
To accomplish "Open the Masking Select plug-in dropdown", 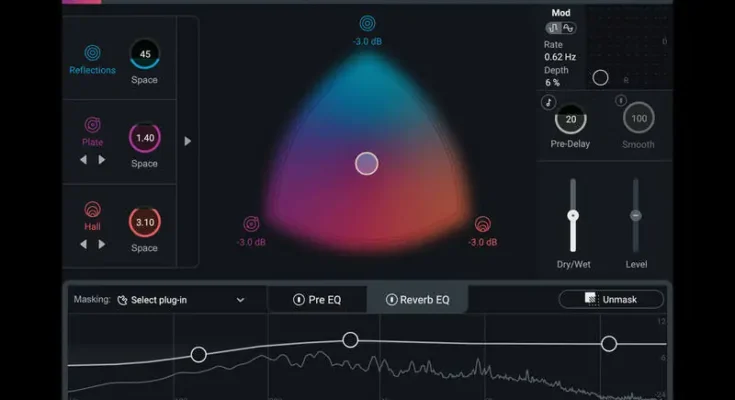I will point(180,299).
